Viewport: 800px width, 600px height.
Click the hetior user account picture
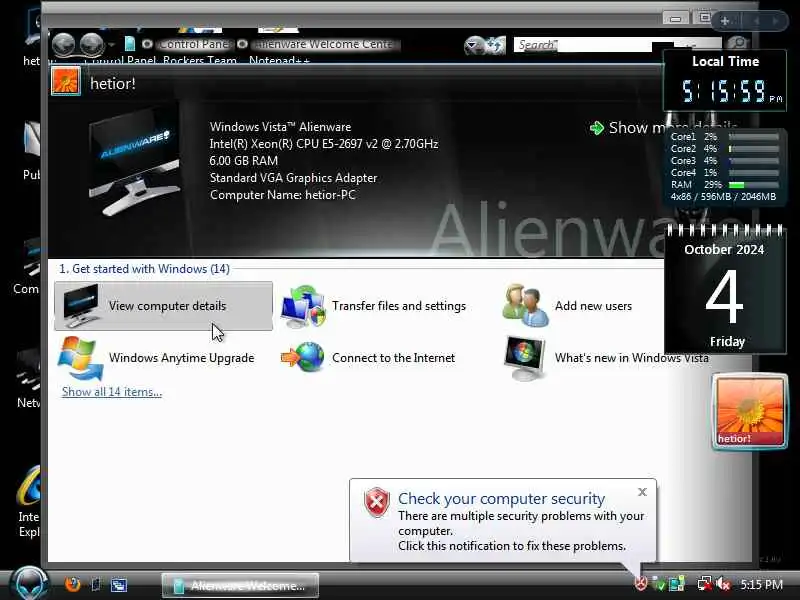(66, 82)
